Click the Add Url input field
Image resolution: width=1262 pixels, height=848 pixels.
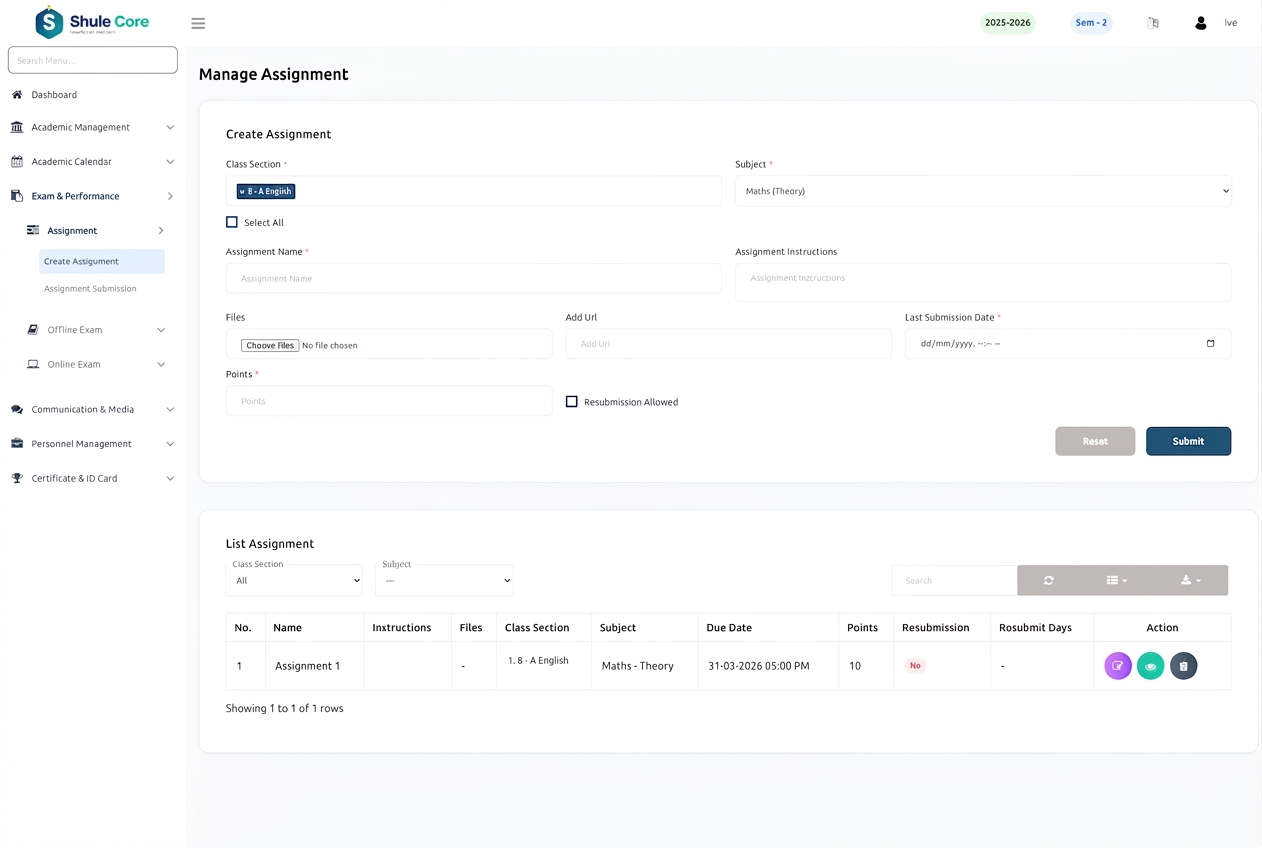click(x=728, y=344)
